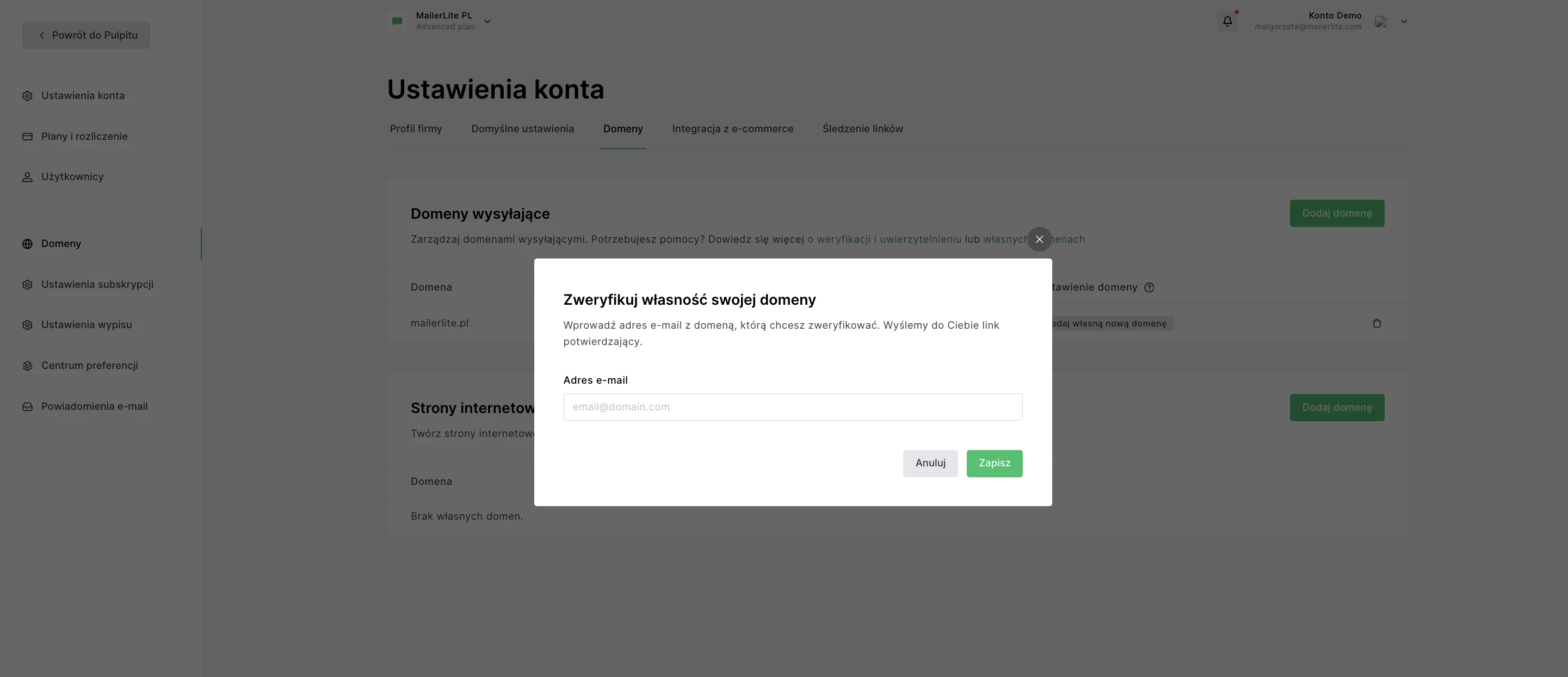1568x677 pixels.
Task: Click the Zapisz button
Action: [x=994, y=463]
